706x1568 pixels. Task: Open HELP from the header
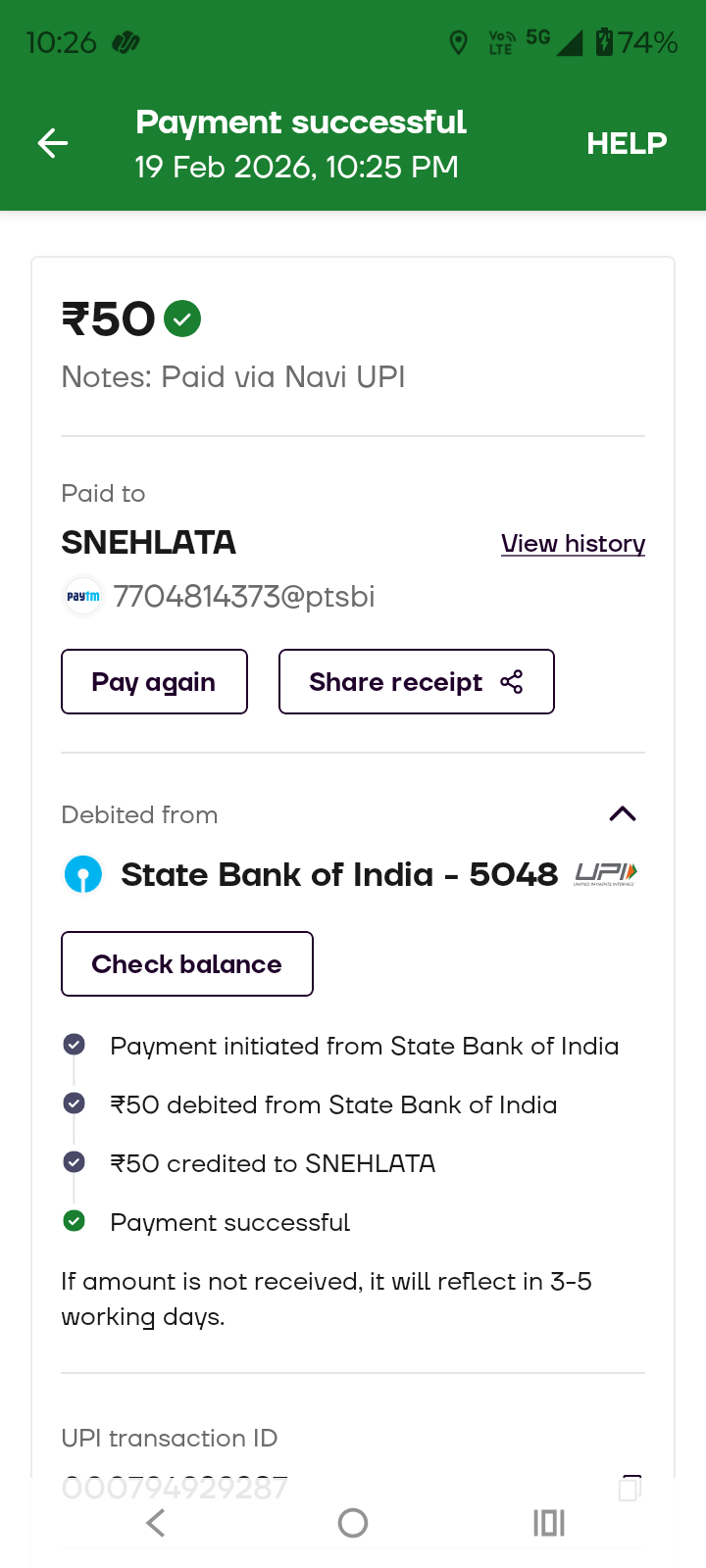click(627, 144)
